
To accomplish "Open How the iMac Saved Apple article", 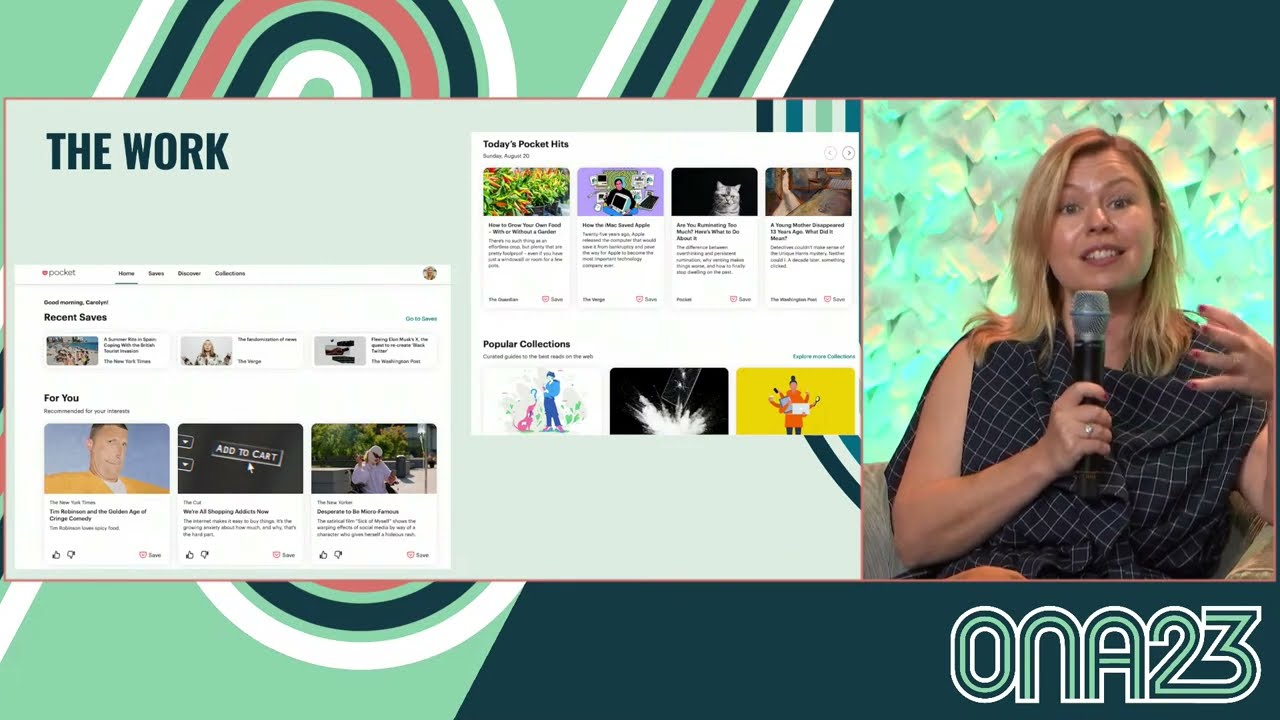I will click(616, 225).
